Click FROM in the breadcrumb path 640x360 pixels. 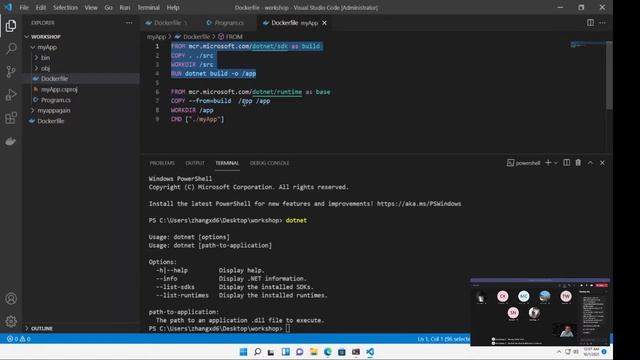click(234, 36)
